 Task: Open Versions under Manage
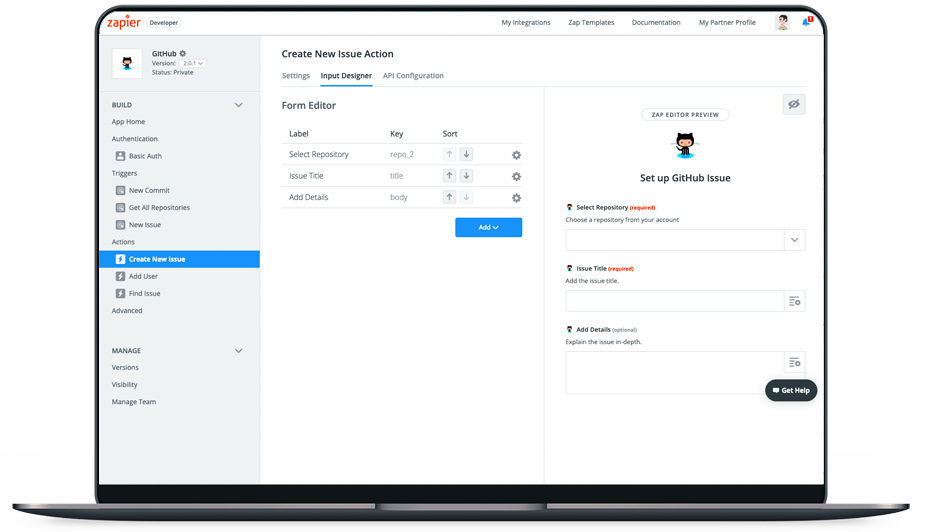pos(125,368)
